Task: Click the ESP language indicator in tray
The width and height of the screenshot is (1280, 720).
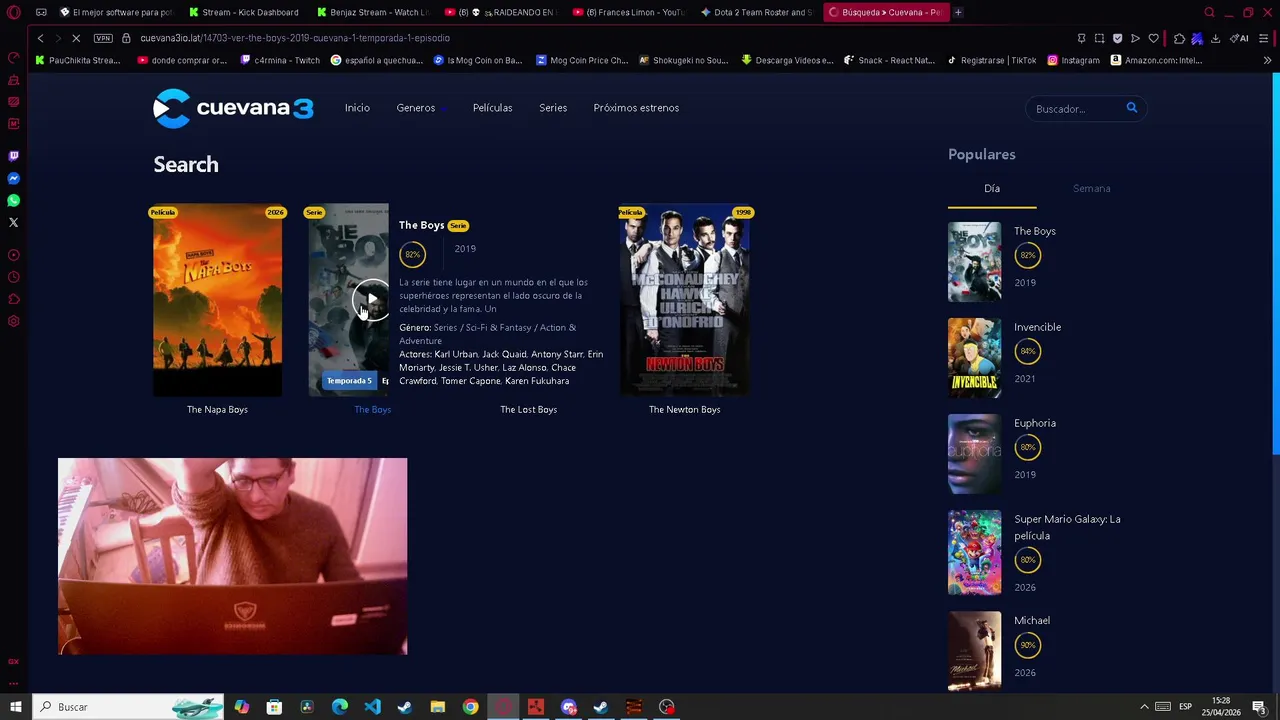Action: coord(1185,707)
